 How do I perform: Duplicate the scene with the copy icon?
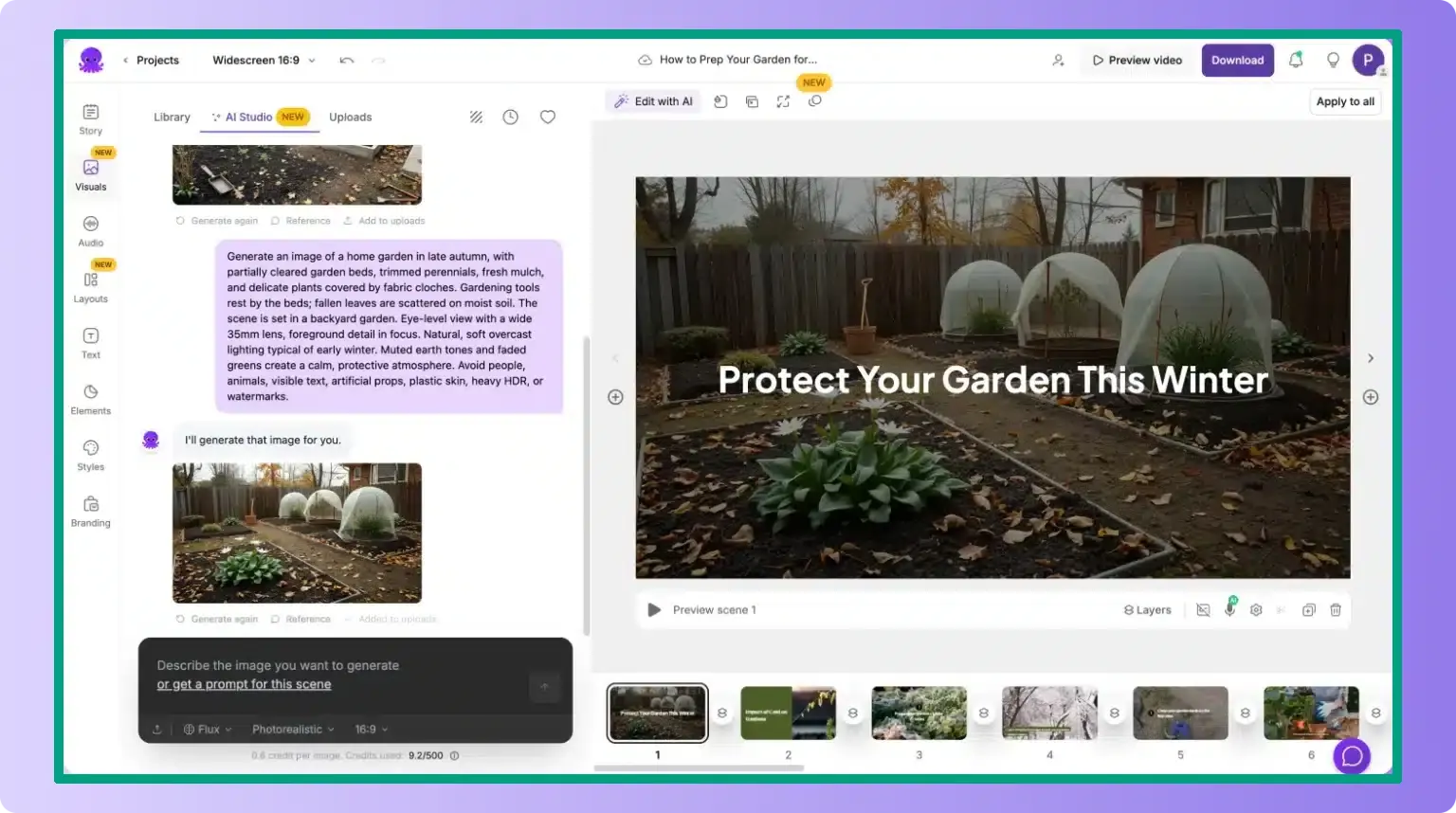click(1309, 609)
